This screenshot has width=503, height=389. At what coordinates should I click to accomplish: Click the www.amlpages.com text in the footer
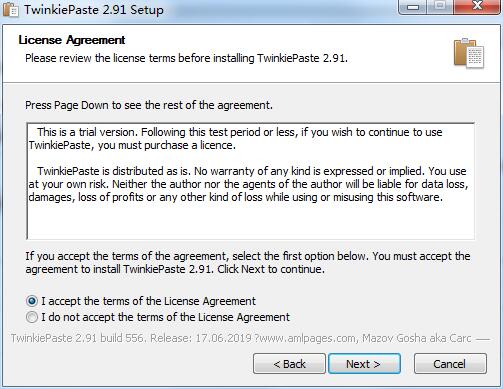pyautogui.click(x=308, y=338)
